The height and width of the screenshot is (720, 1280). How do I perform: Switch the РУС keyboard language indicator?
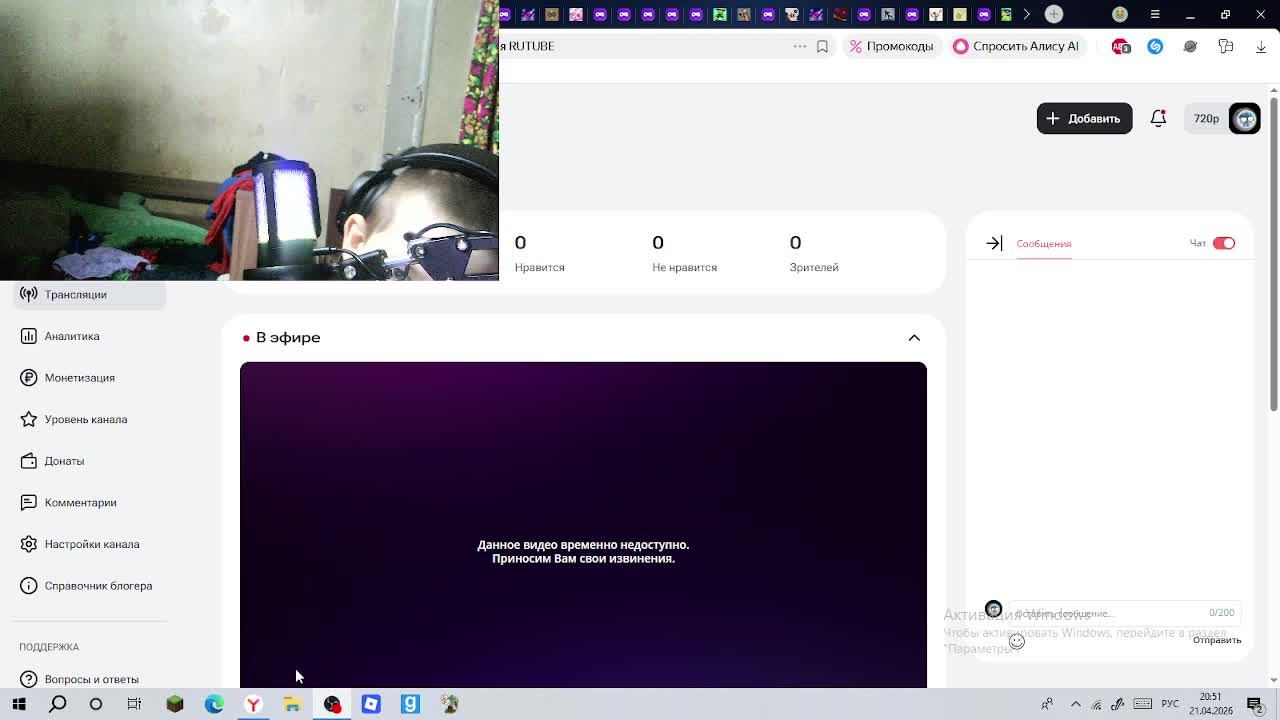[x=1170, y=704]
